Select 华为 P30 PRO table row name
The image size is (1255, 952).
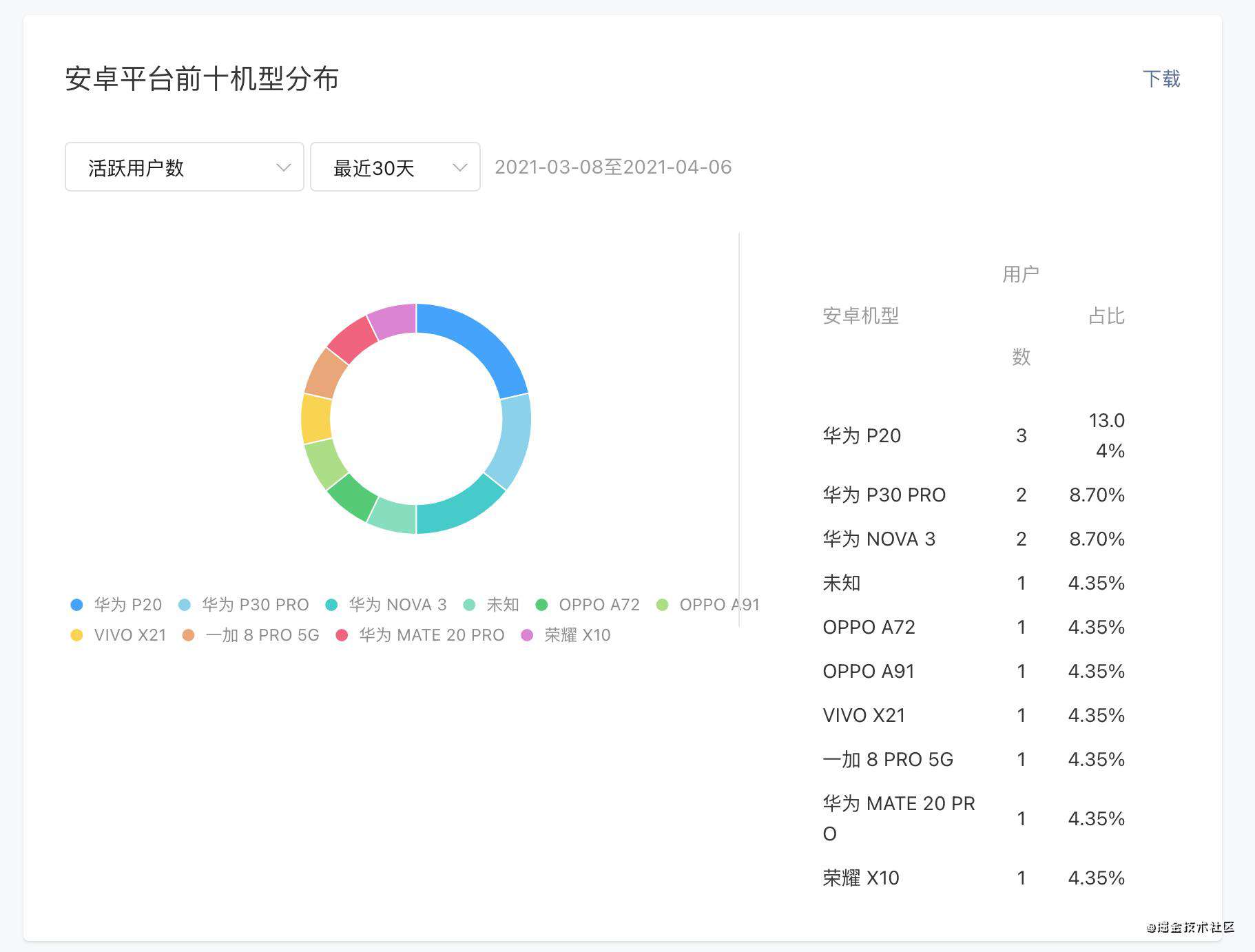pos(884,495)
